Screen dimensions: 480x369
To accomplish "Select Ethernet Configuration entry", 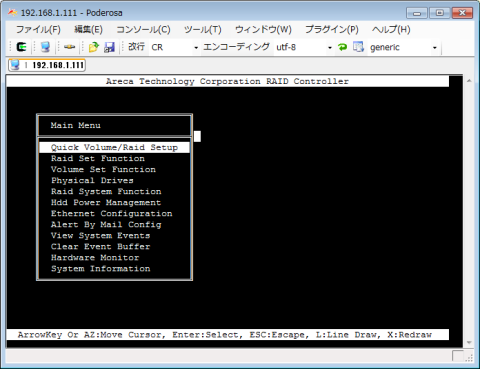I will [112, 213].
